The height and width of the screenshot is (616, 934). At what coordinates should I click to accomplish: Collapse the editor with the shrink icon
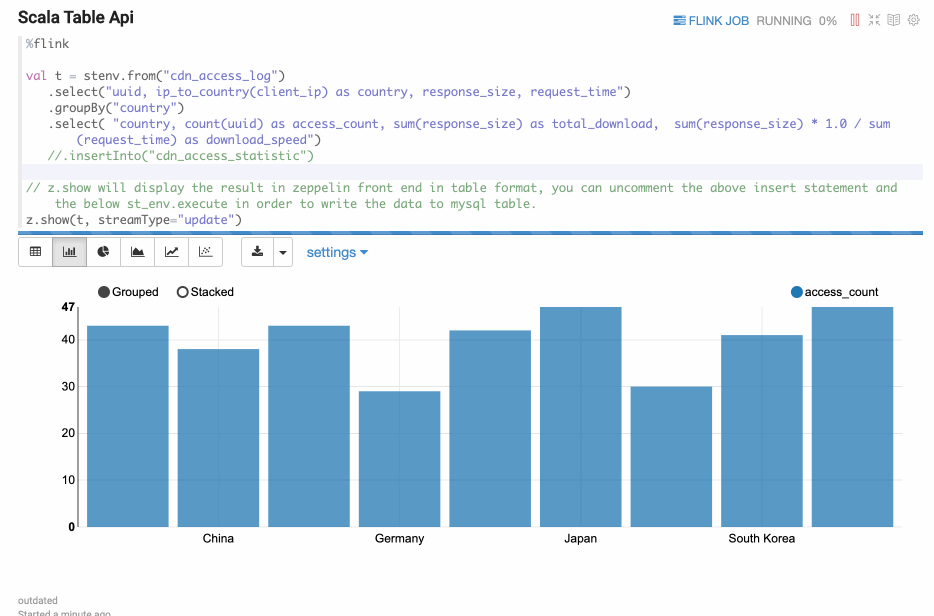tap(875, 20)
